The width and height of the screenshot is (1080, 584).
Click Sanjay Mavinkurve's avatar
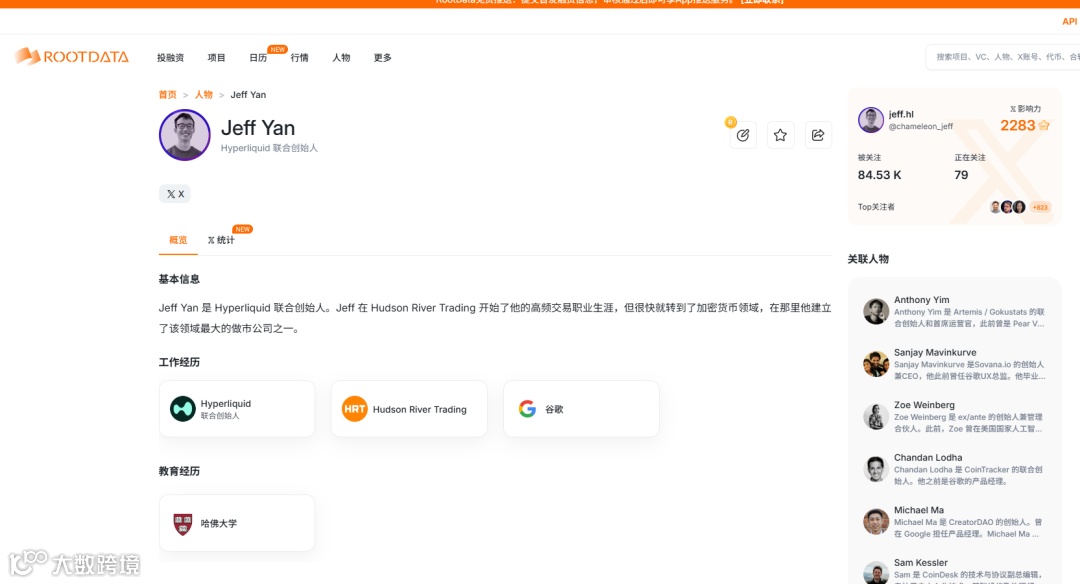coord(875,364)
